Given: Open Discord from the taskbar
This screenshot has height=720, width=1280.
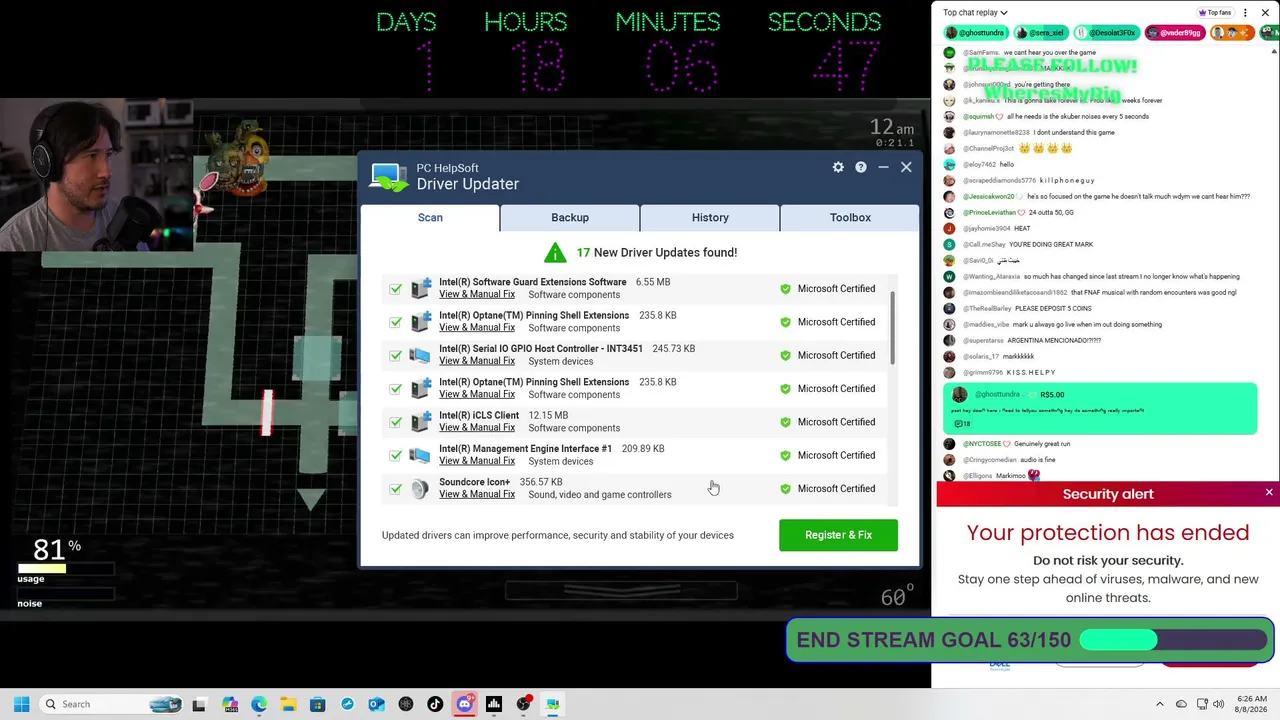Looking at the screenshot, I should (x=464, y=704).
